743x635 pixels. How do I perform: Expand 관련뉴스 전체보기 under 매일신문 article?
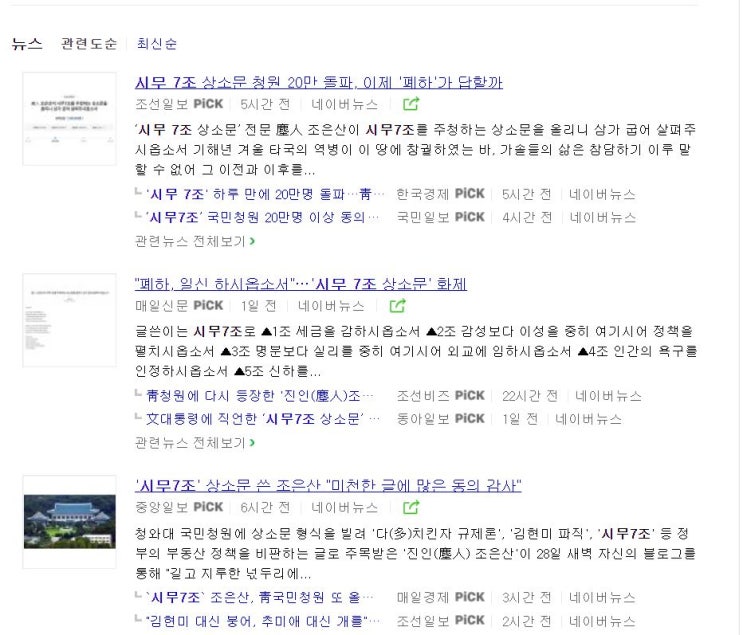(195, 443)
